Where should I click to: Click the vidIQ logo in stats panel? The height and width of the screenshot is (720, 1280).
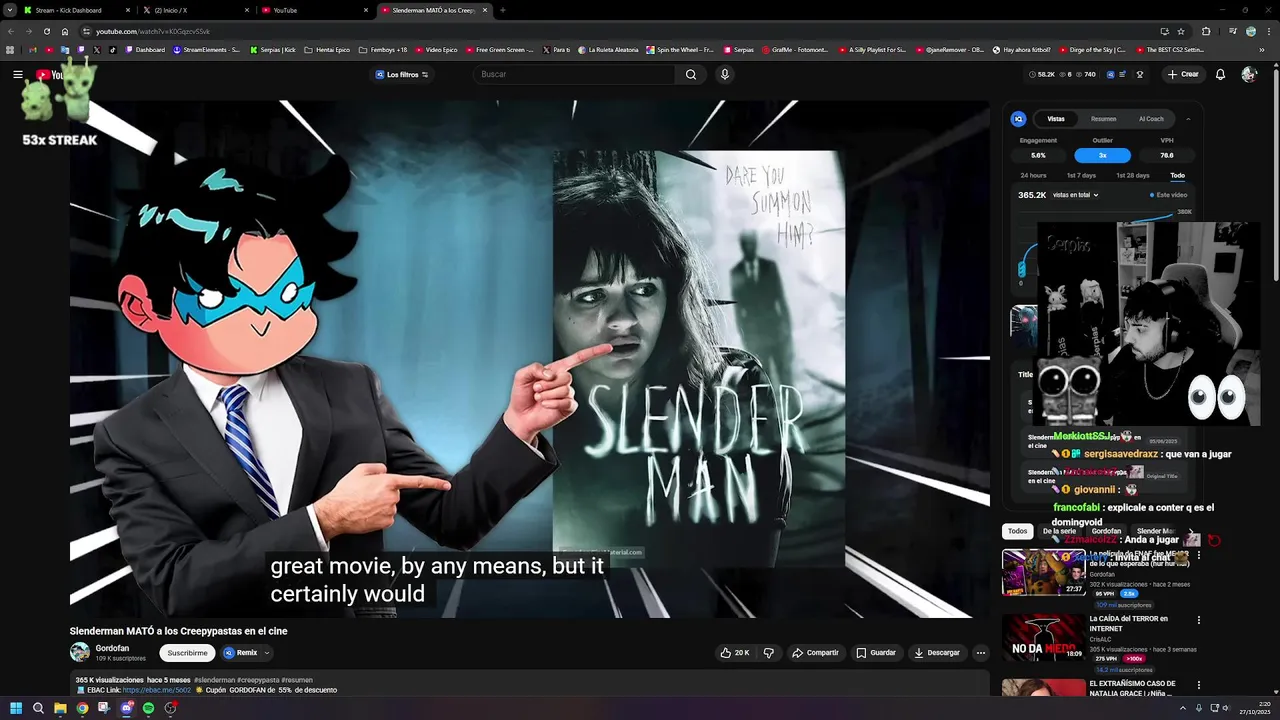click(1019, 119)
